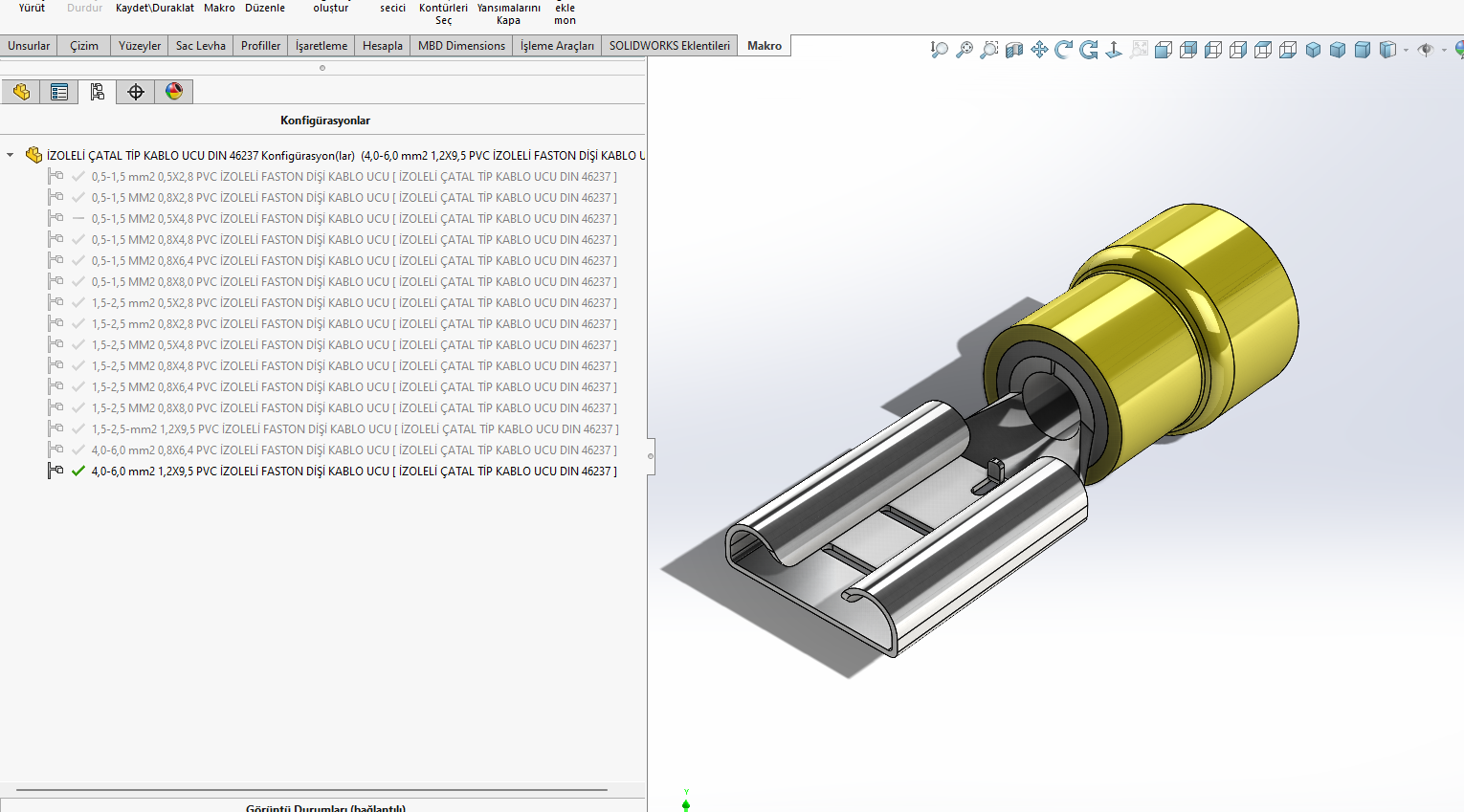Open the Hide/Show Items dropdown arrow

(1443, 50)
